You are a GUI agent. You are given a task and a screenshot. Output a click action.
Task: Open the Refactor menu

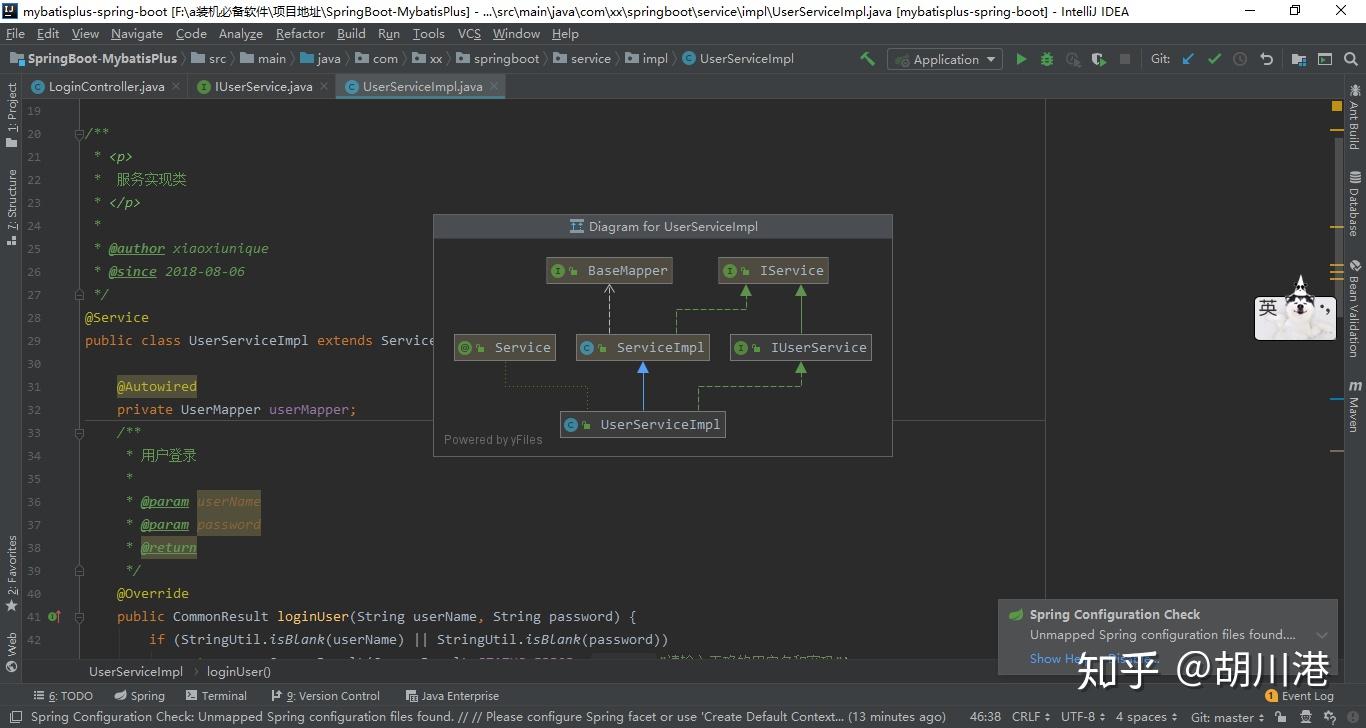point(300,33)
